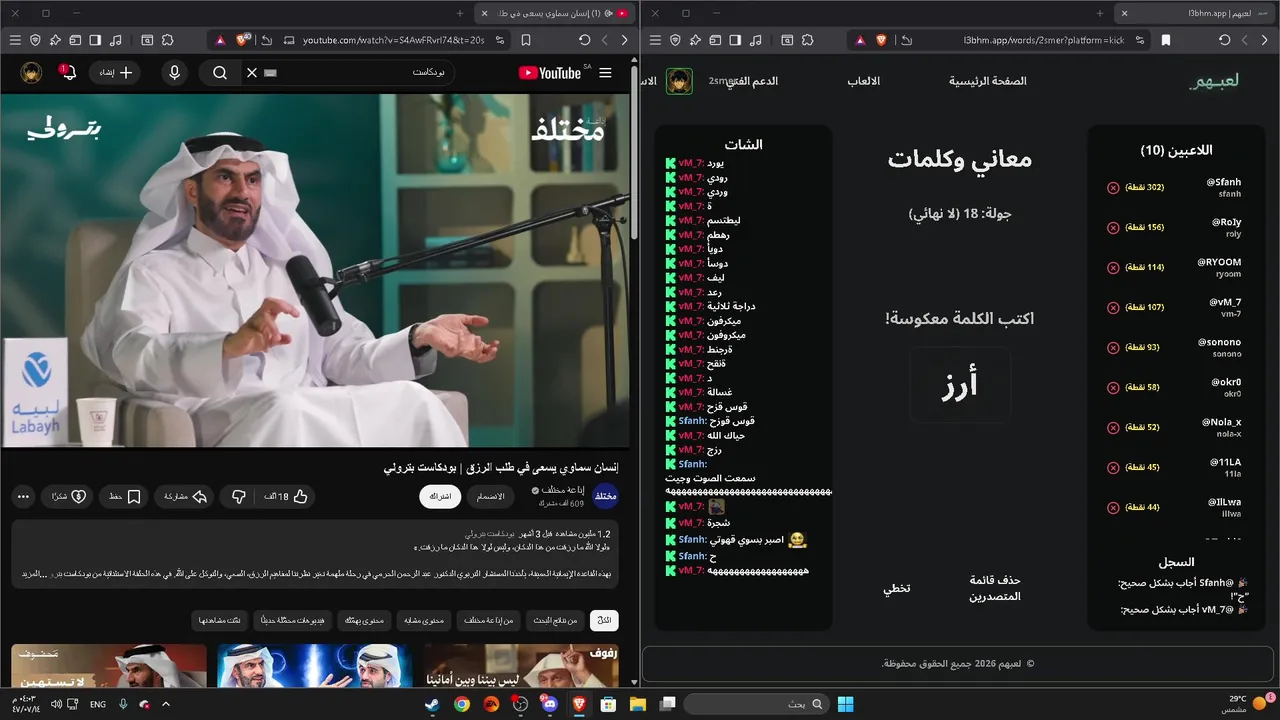
Task: Remove player Sfanh with the X icon
Action: click(1113, 188)
